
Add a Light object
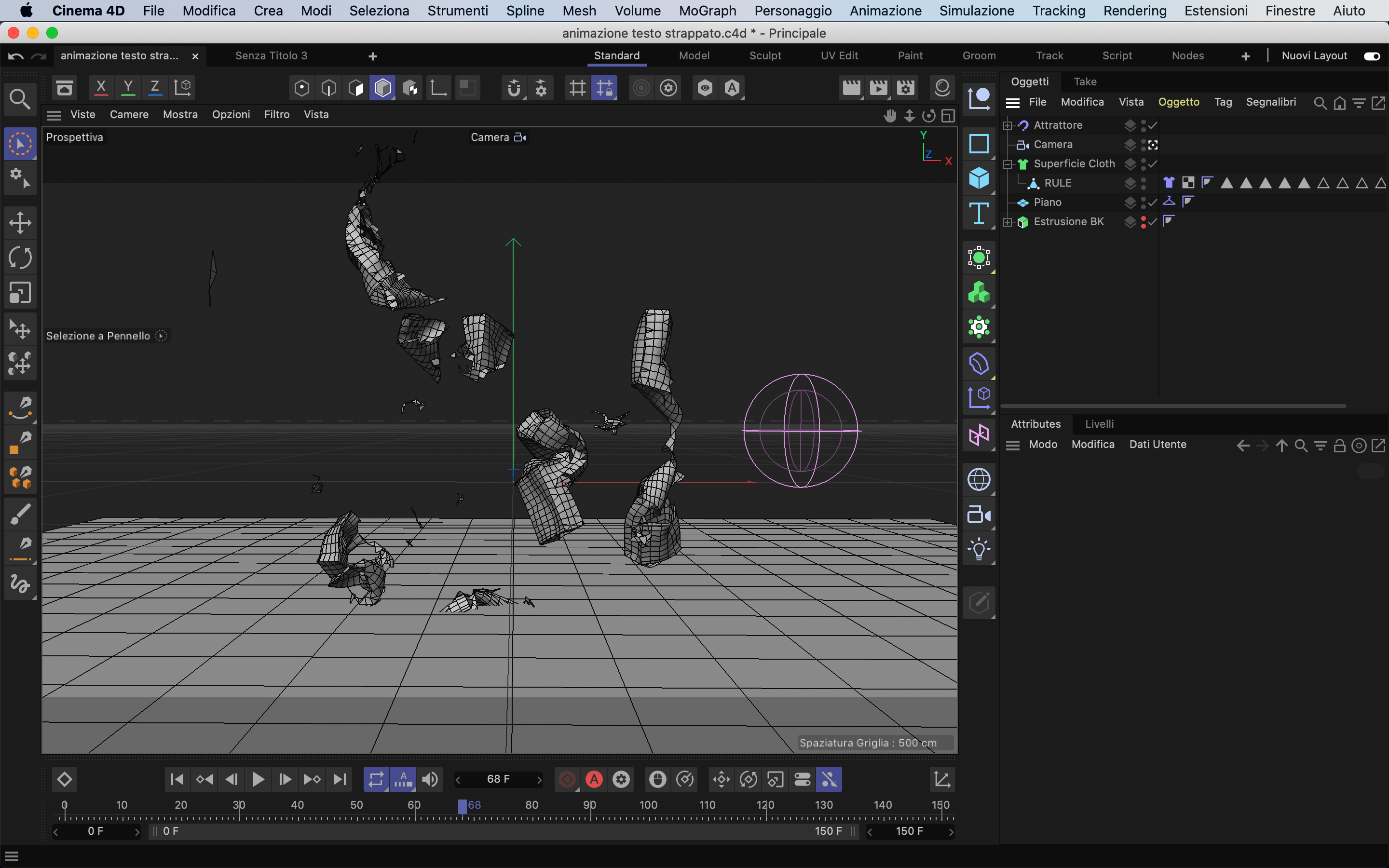coord(979,549)
